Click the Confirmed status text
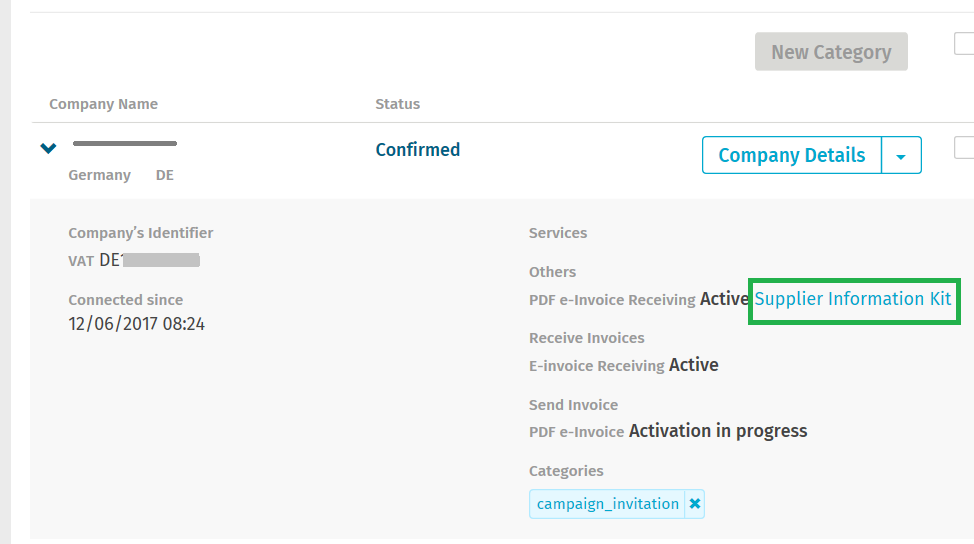The width and height of the screenshot is (974, 544). pyautogui.click(x=417, y=150)
